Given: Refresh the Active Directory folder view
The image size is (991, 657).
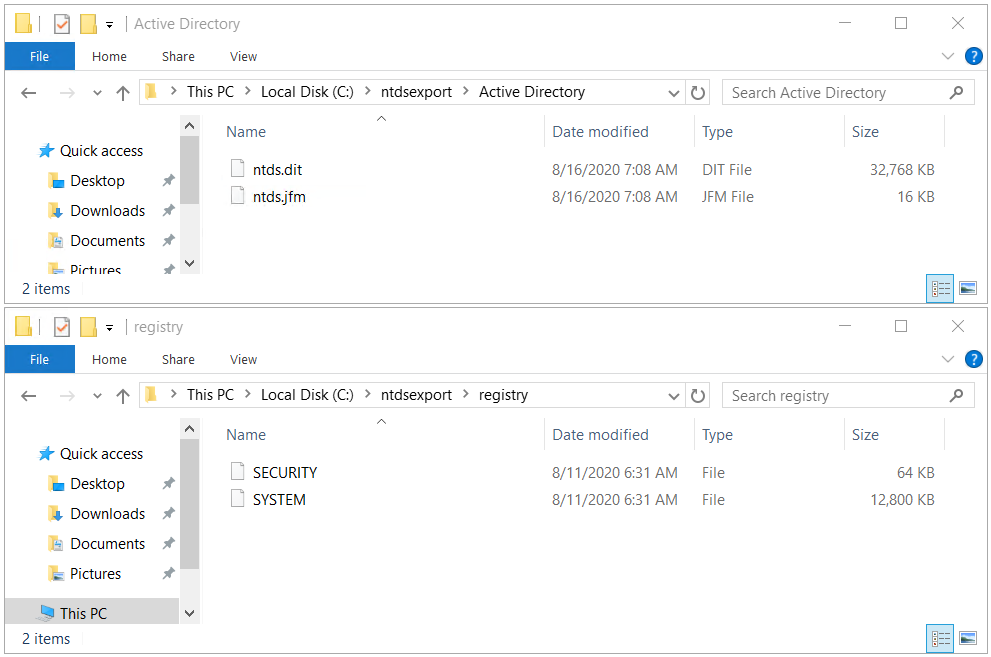Looking at the screenshot, I should click(698, 93).
